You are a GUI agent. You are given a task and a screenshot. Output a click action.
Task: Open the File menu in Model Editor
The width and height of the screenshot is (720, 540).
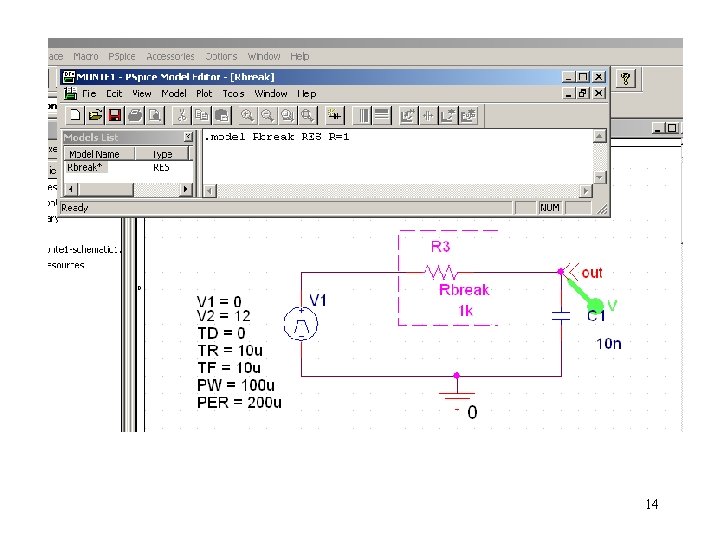click(89, 94)
